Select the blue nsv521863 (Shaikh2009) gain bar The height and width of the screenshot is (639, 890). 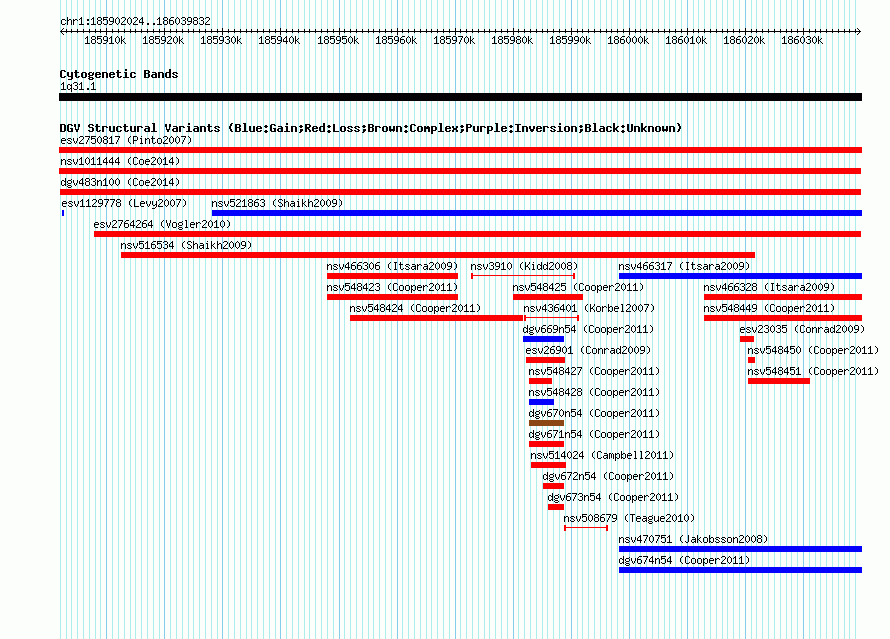pos(536,213)
